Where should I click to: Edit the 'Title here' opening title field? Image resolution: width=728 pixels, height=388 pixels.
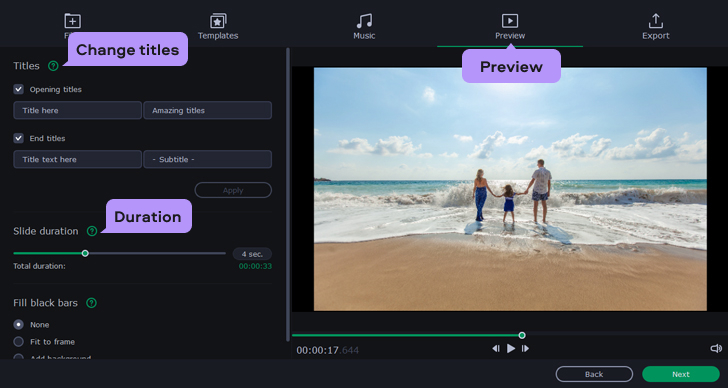tap(78, 110)
